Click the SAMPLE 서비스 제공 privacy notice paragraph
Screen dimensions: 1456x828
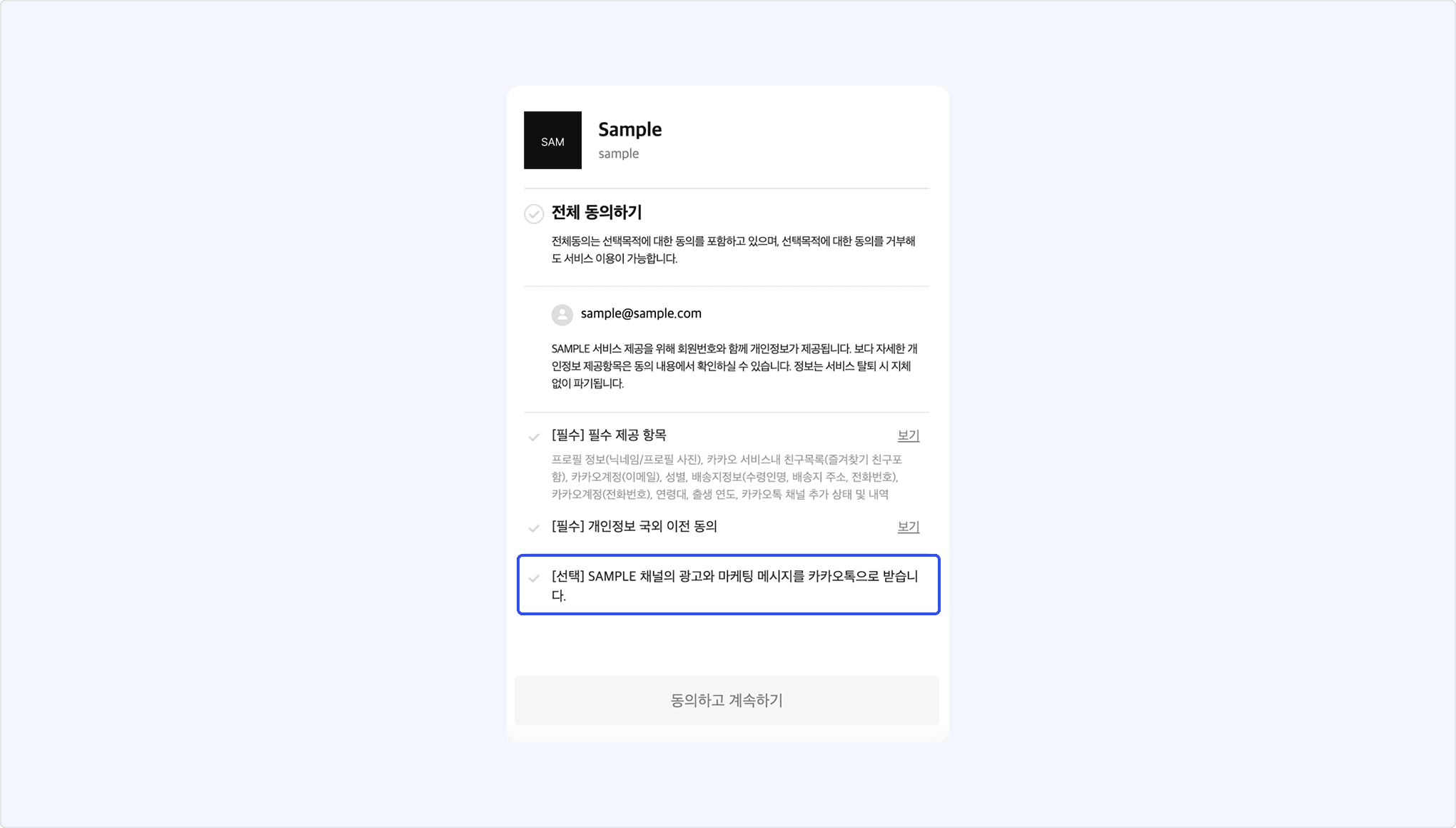tap(734, 366)
